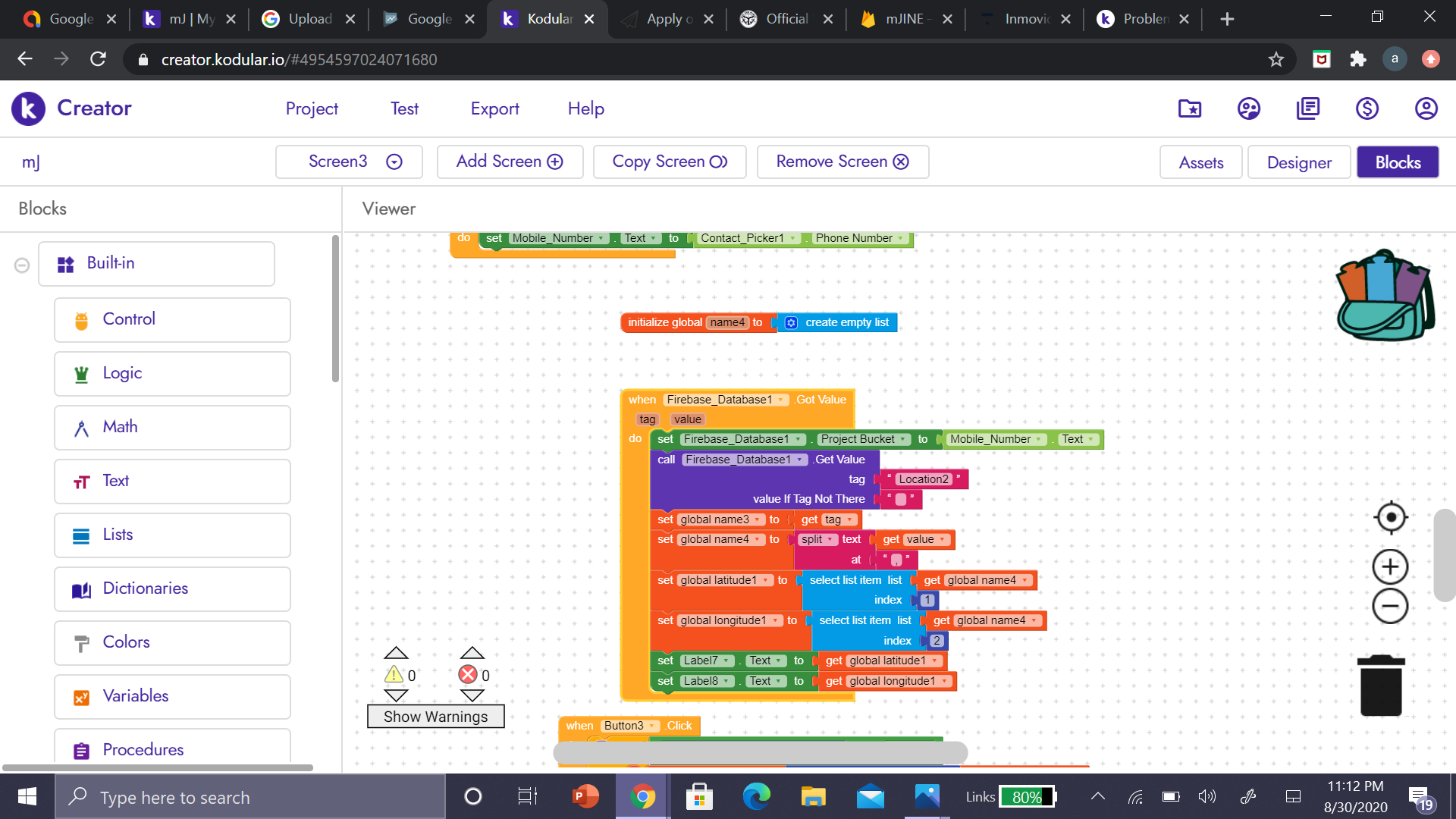
Task: Open the user account icon
Action: coord(1426,108)
